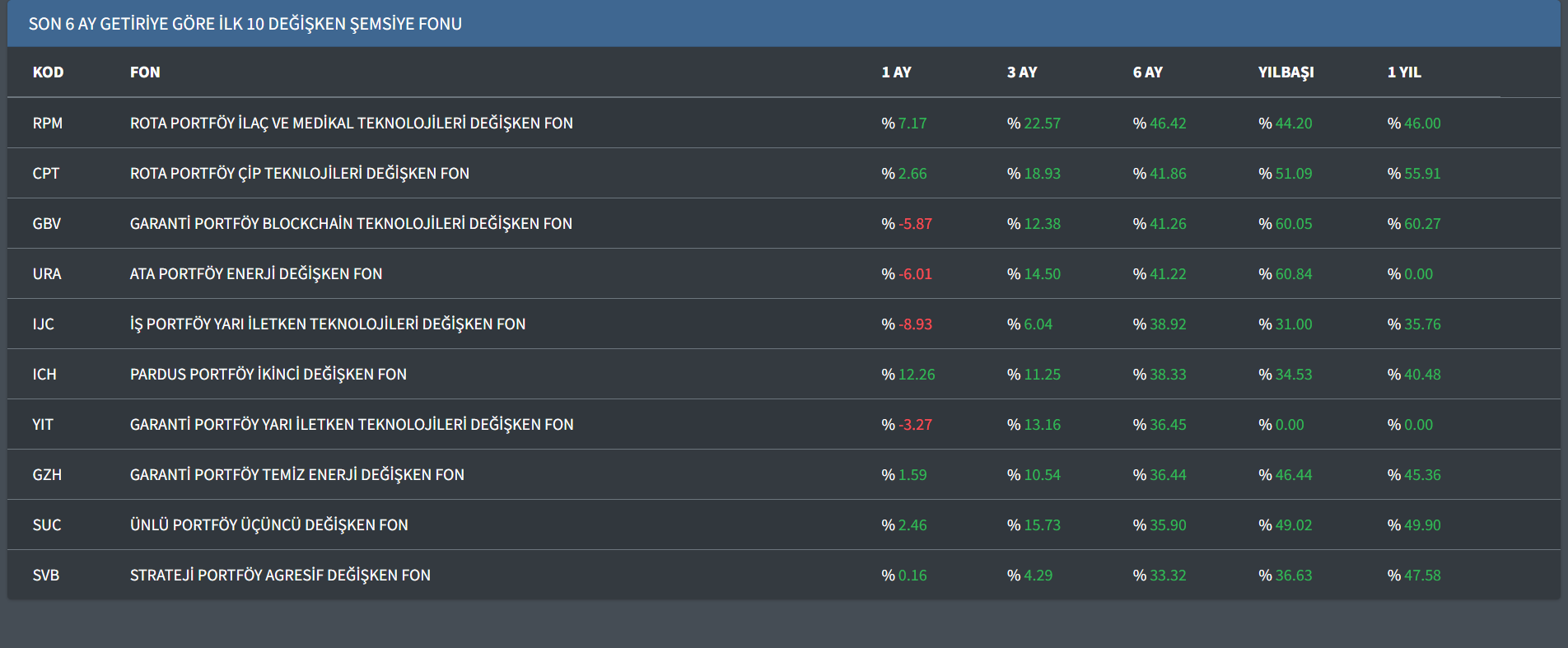Click the KOD column header
1568x648 pixels.
point(48,72)
